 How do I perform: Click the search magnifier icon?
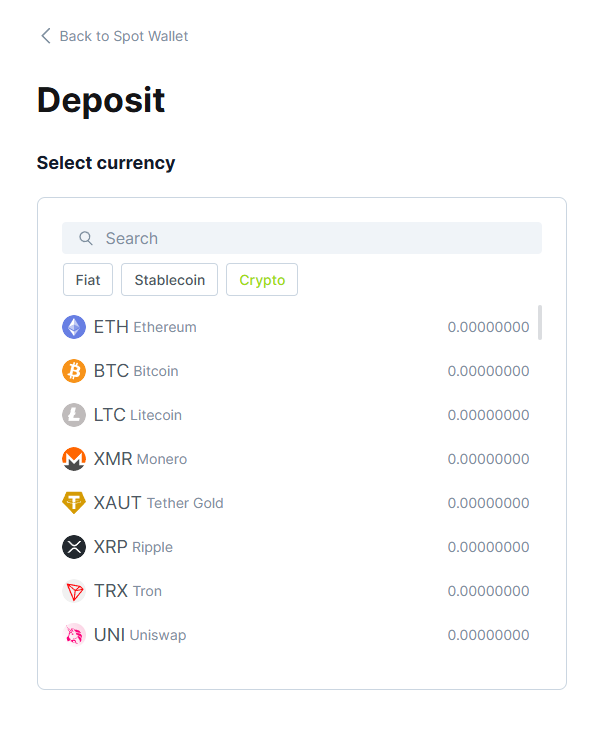point(86,238)
